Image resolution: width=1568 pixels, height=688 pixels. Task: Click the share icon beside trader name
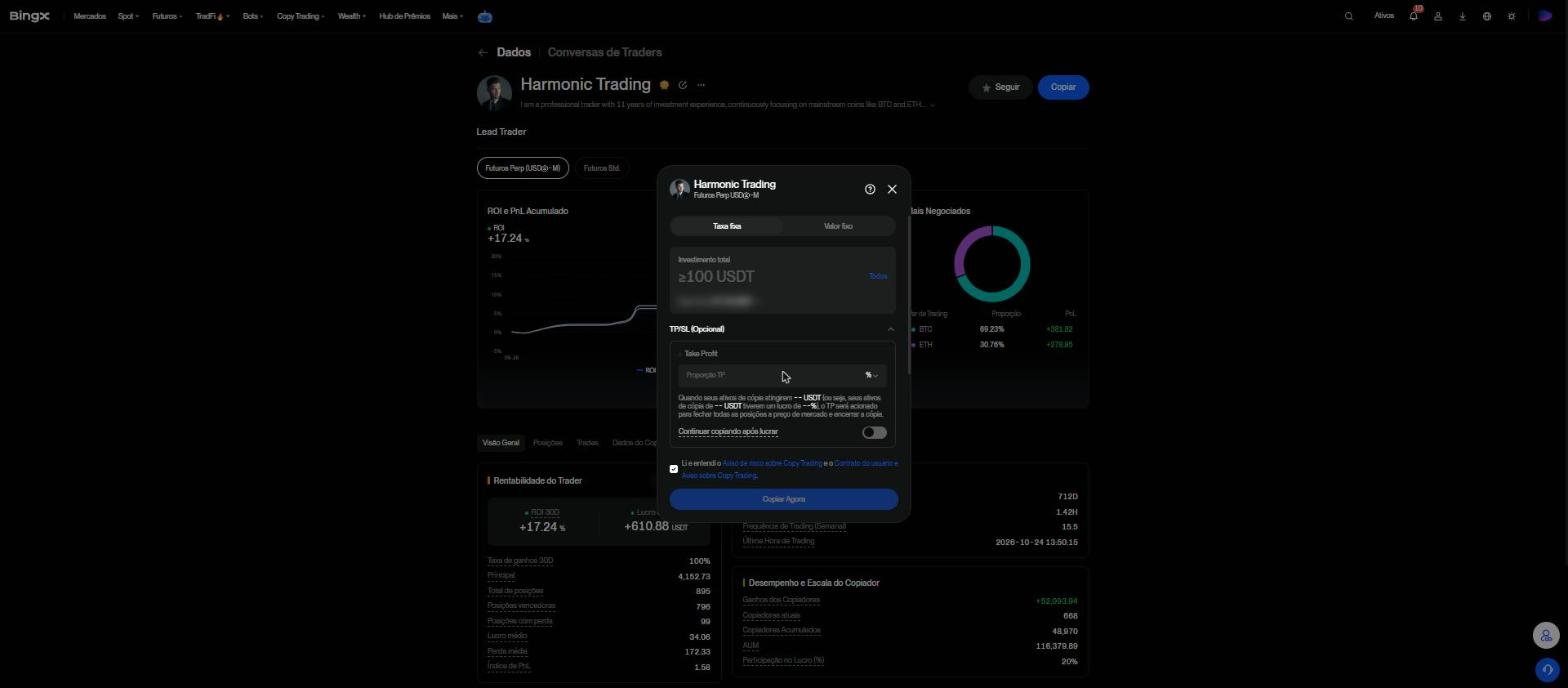[x=683, y=85]
